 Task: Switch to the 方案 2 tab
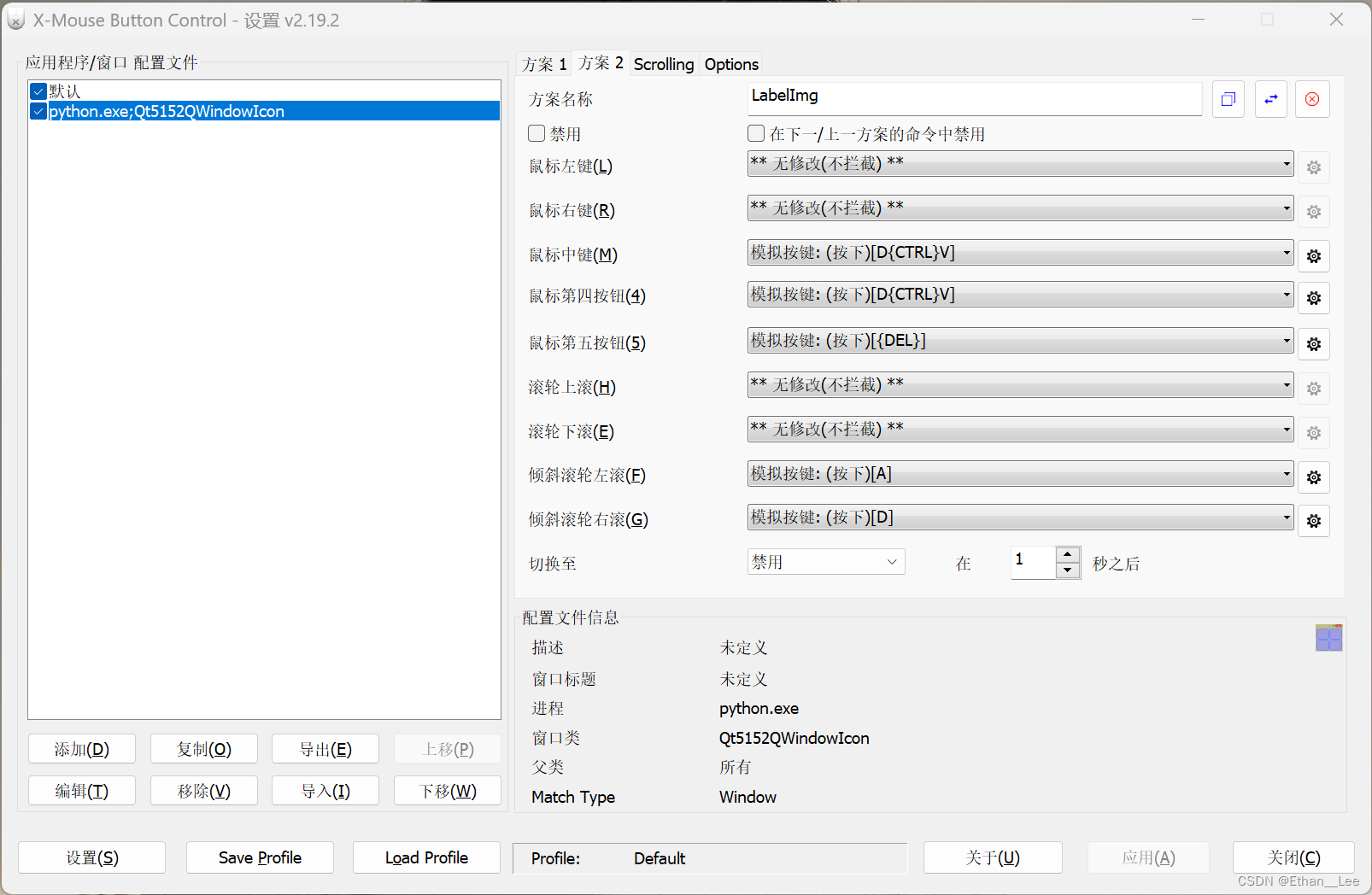(601, 62)
